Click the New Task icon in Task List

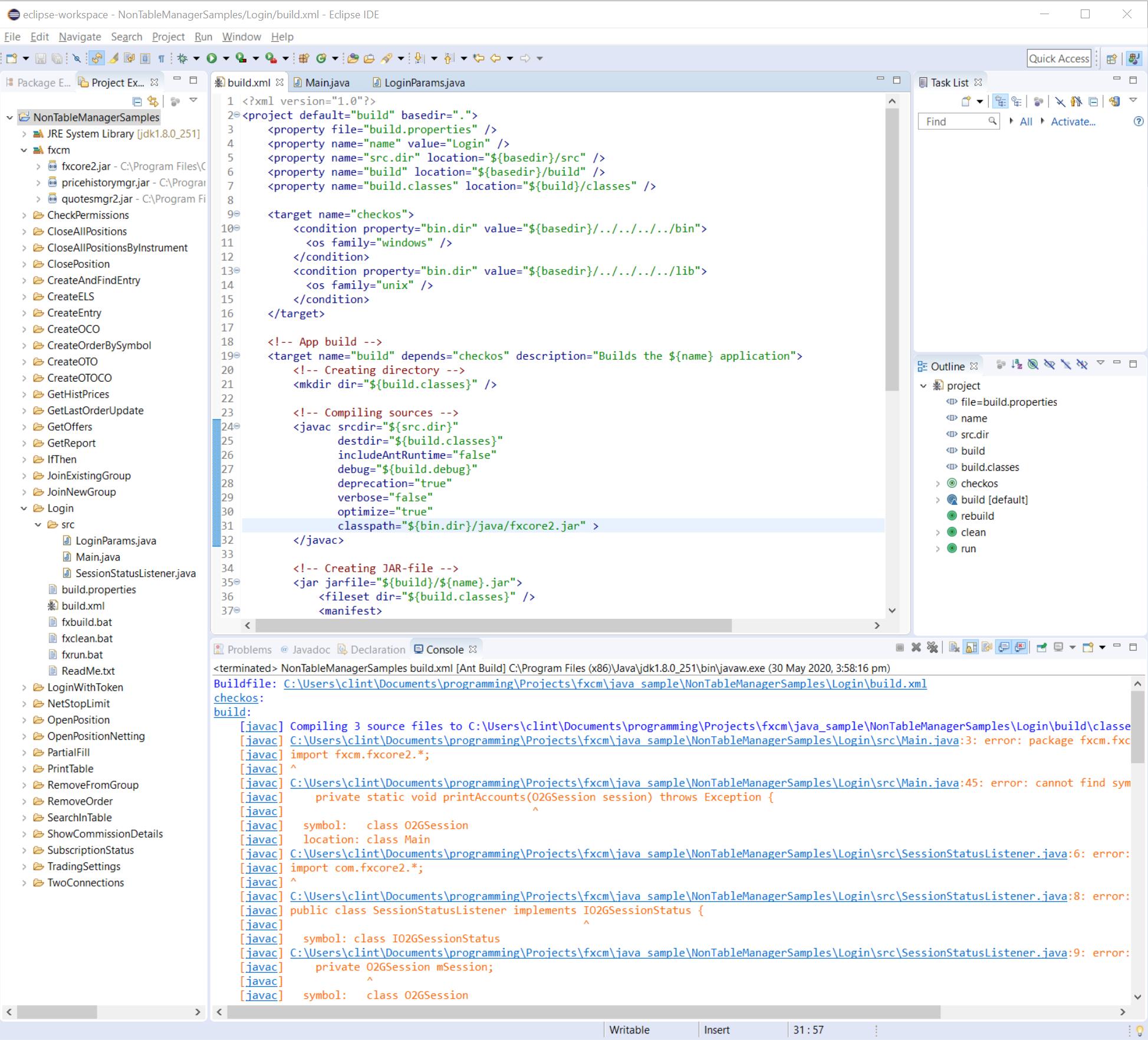click(x=966, y=101)
